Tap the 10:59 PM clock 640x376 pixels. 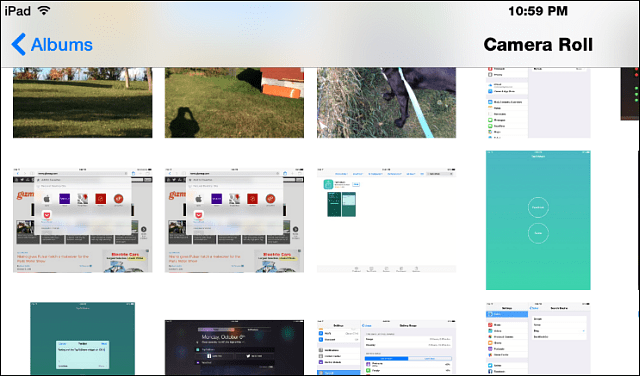(x=538, y=11)
